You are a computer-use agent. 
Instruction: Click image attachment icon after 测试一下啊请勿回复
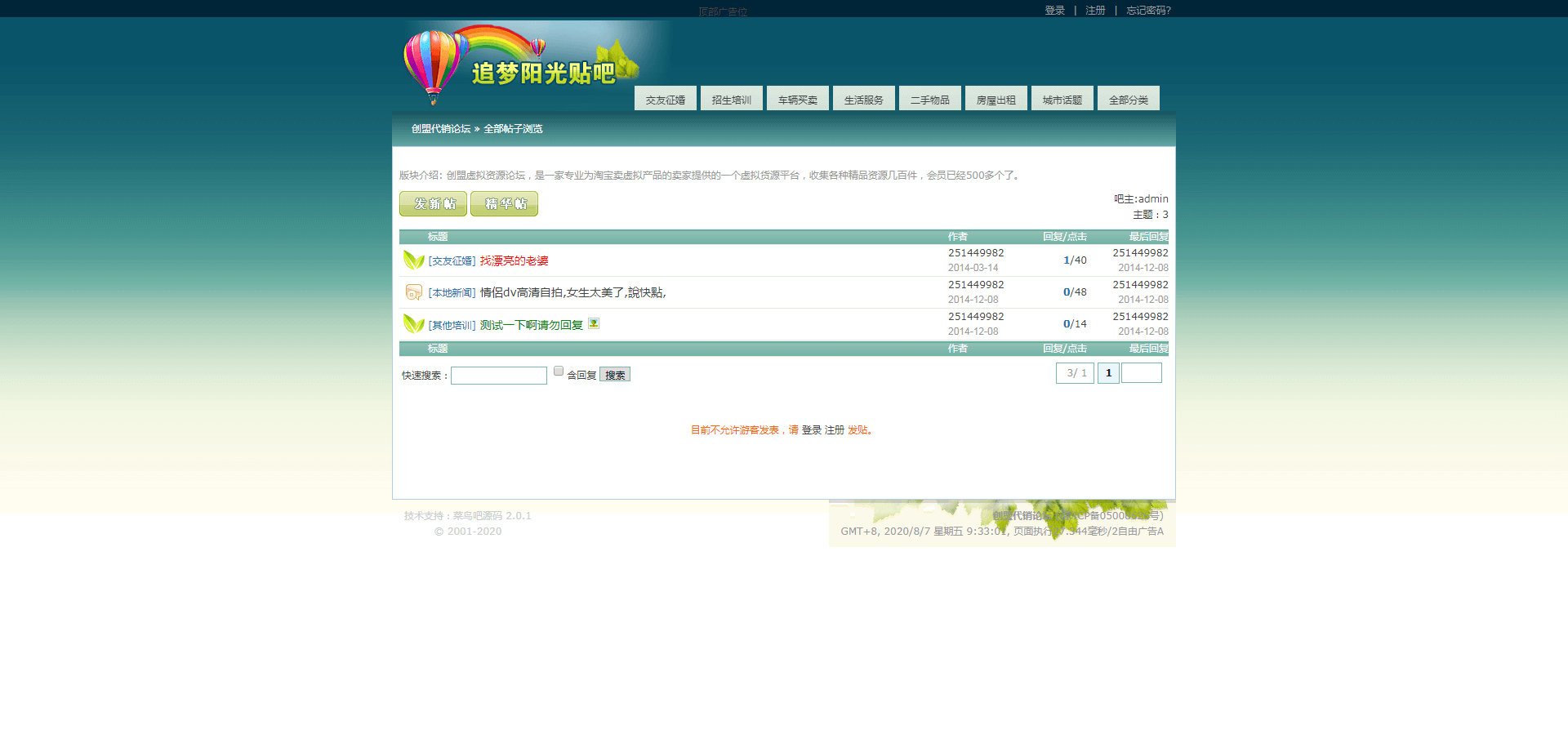594,323
